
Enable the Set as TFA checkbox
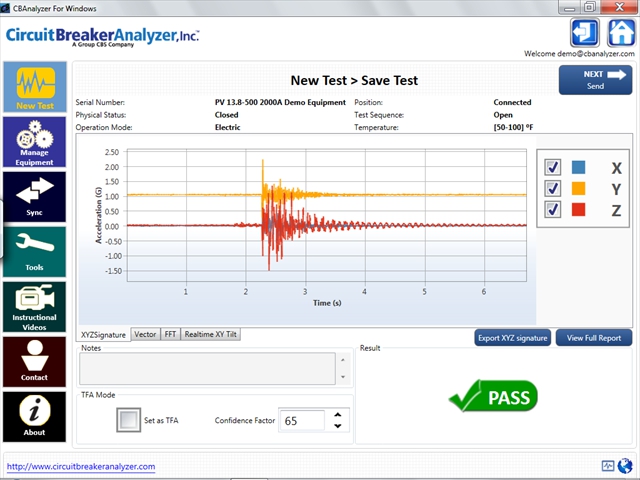[129, 420]
